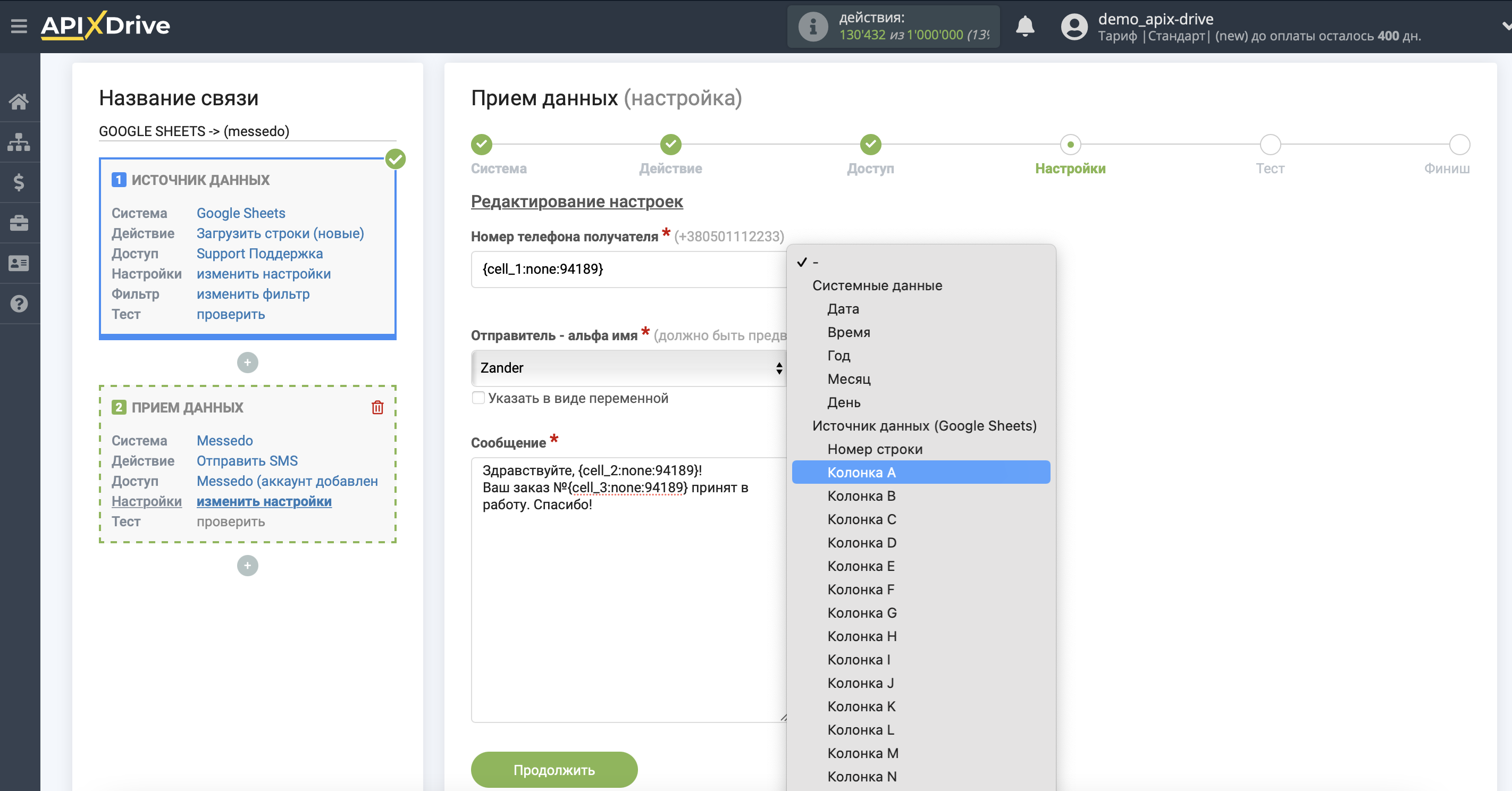Choose Колонка C in the list
Viewport: 1512px width, 791px height.
click(x=921, y=519)
